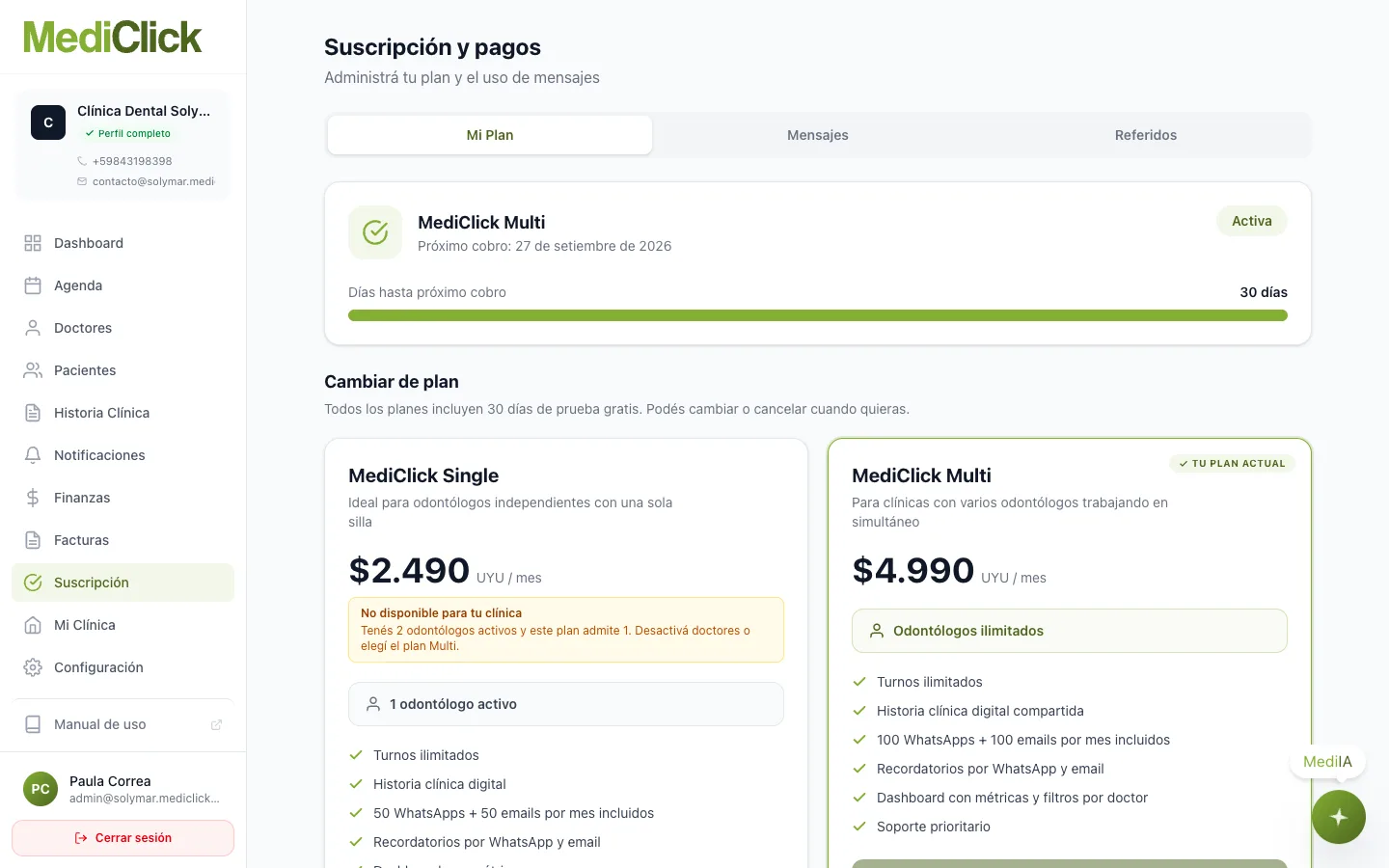Click the Facturas document icon
1389x868 pixels.
tap(33, 540)
